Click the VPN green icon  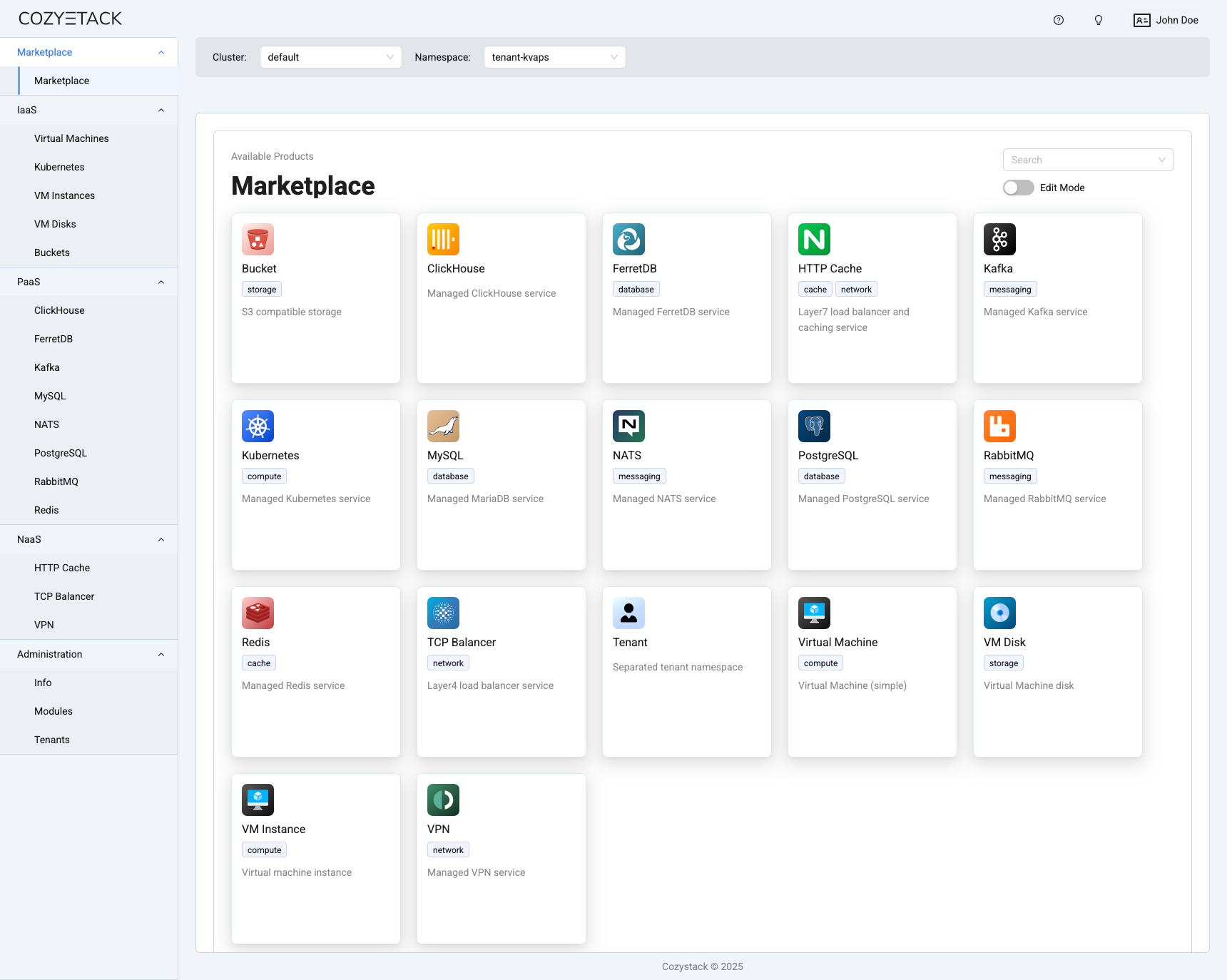point(443,800)
